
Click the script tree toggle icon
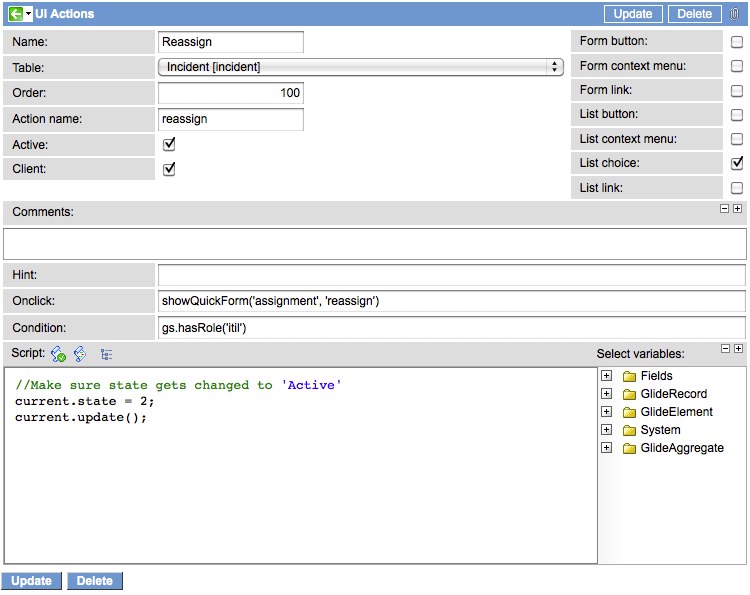click(x=106, y=354)
